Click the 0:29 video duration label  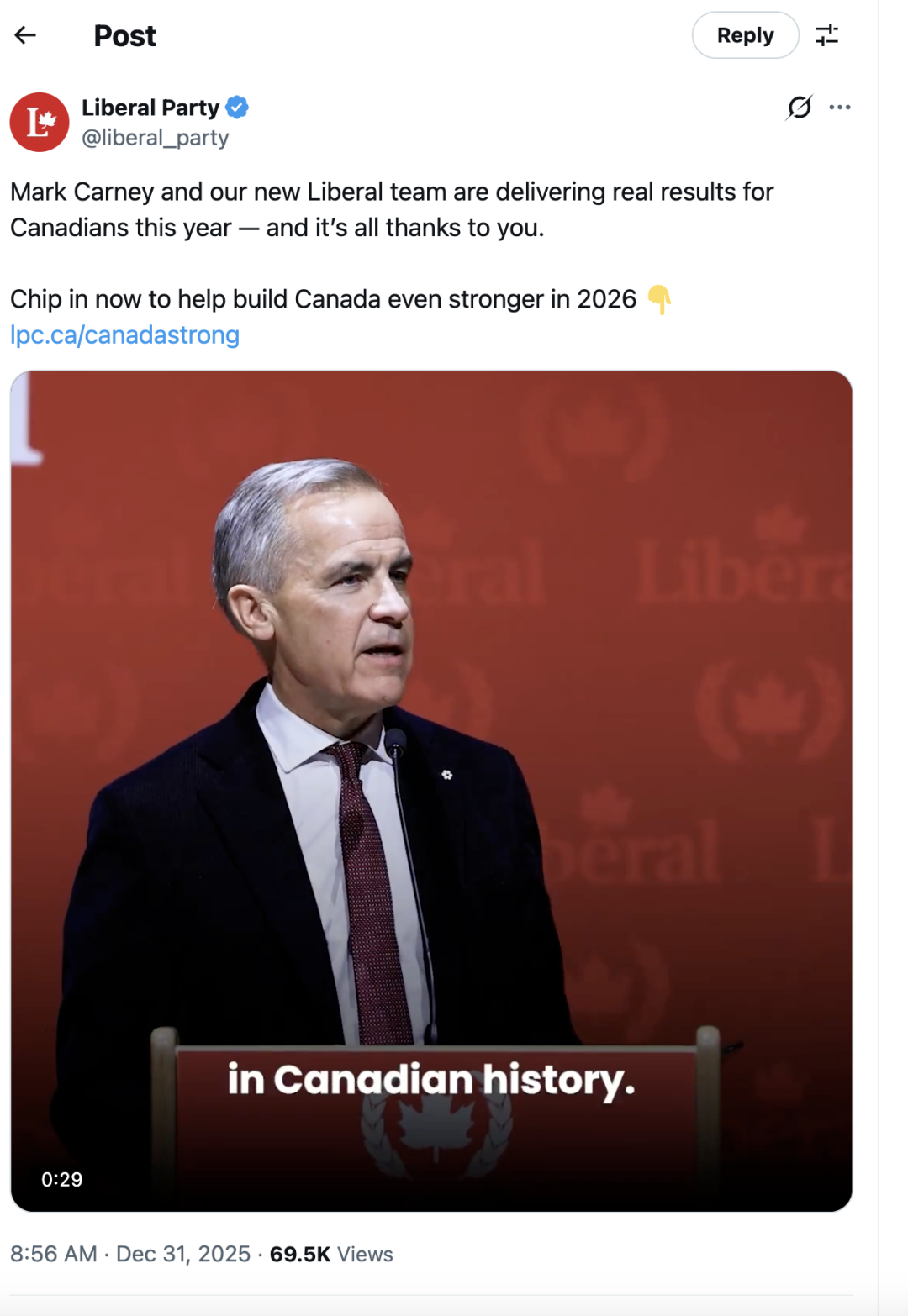62,1180
